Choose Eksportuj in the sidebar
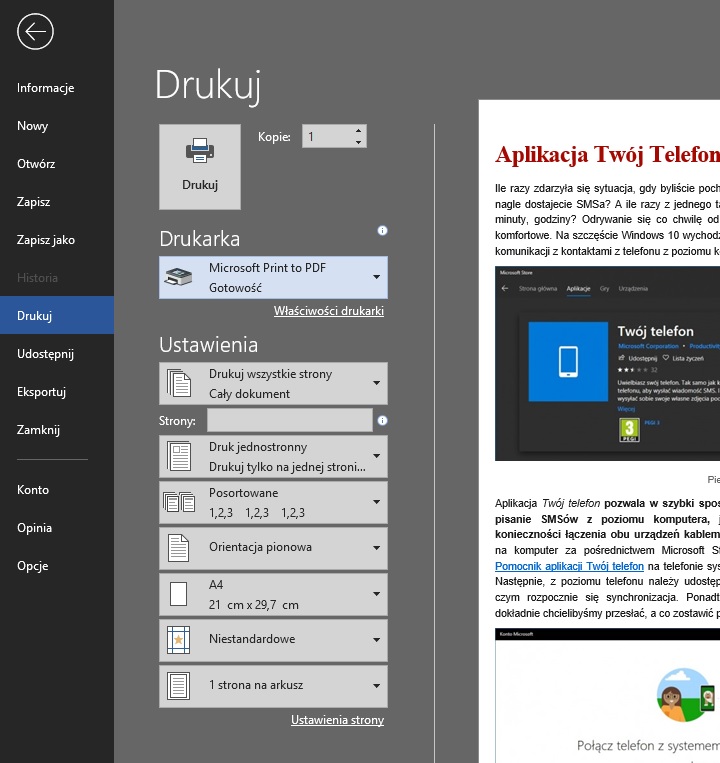This screenshot has width=720, height=763. tap(57, 392)
